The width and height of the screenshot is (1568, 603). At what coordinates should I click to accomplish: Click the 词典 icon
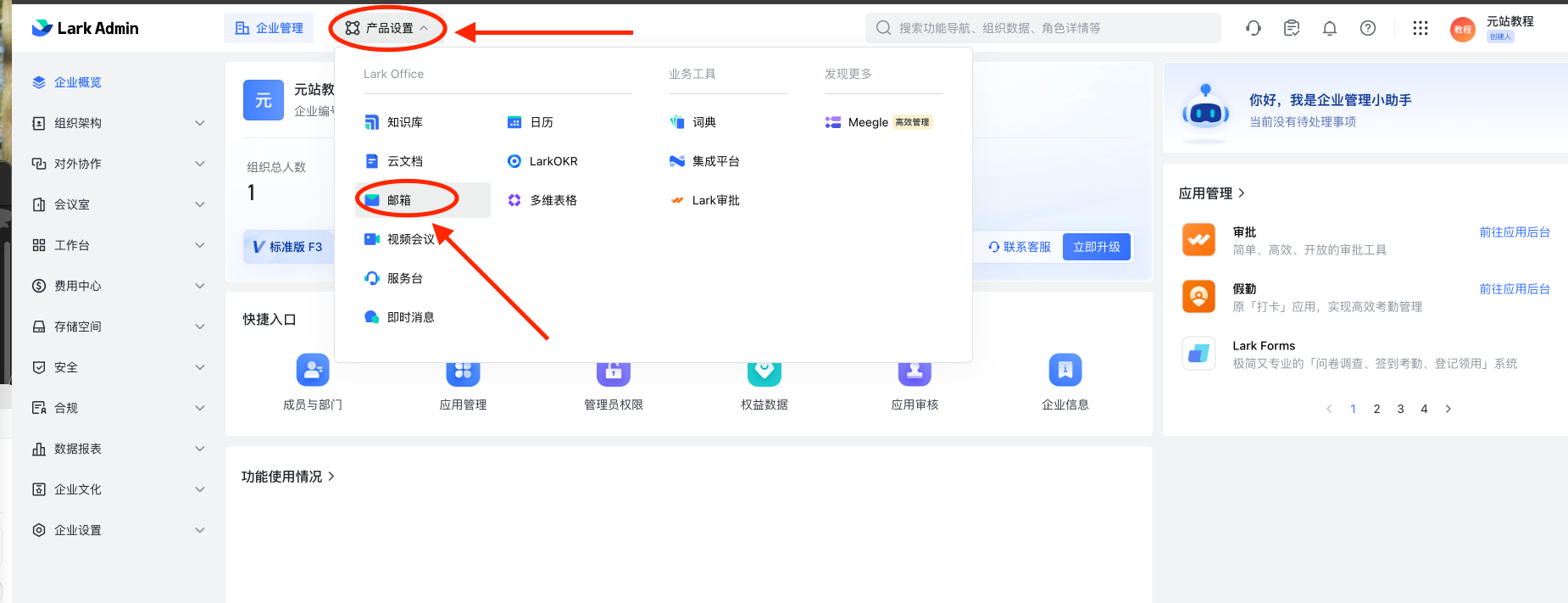coord(677,122)
